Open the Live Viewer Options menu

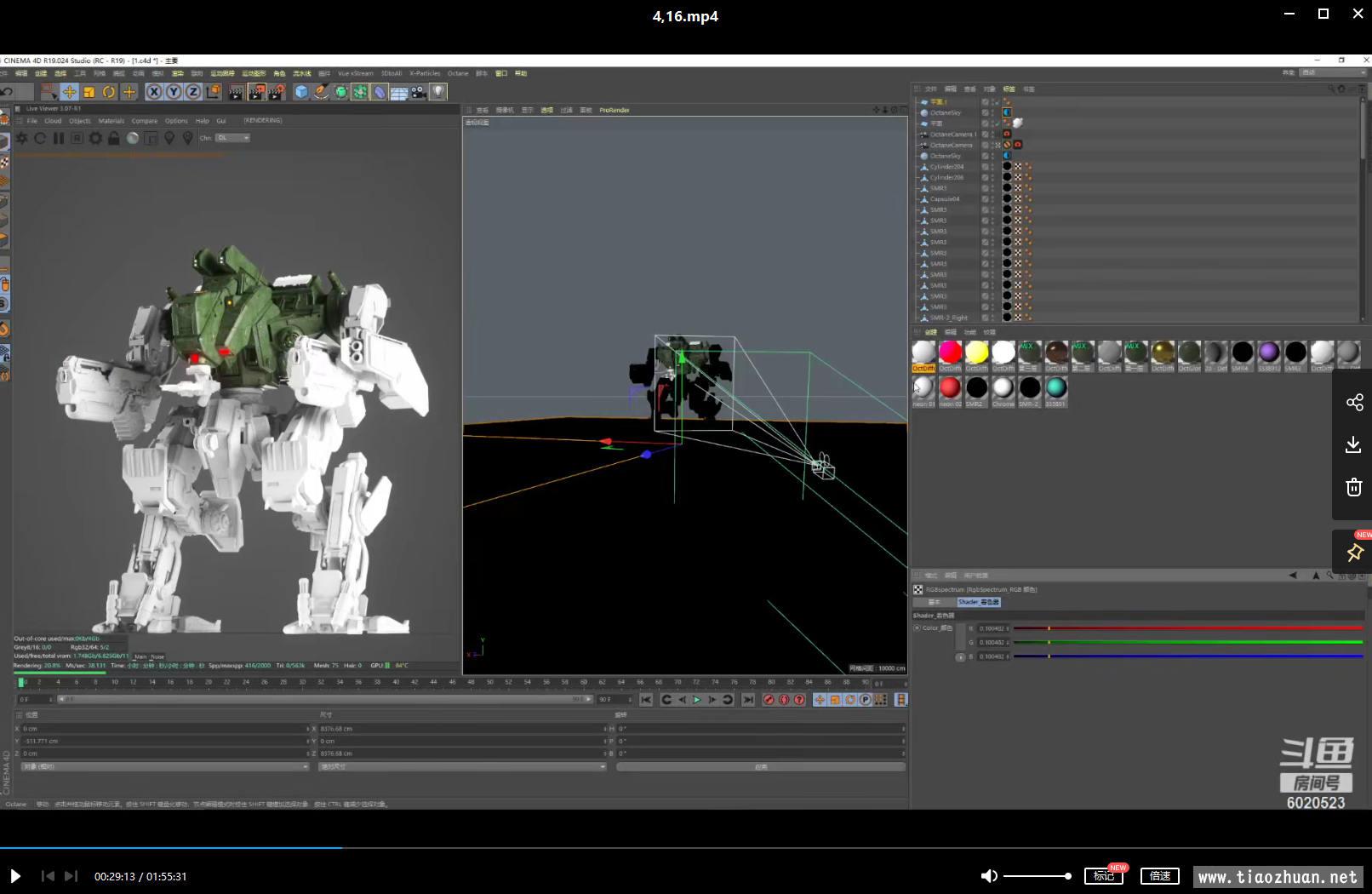[x=176, y=121]
